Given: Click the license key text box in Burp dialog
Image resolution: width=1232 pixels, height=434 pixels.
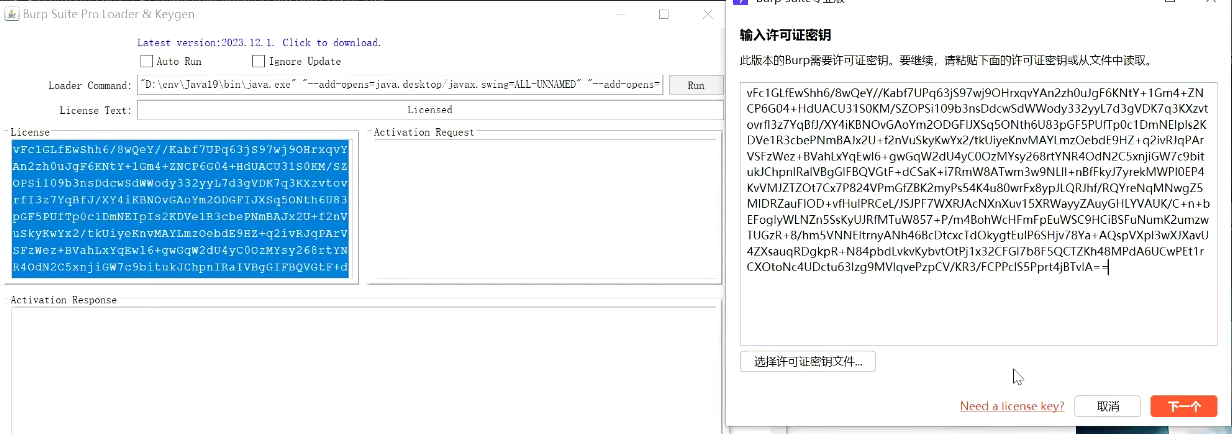Looking at the screenshot, I should pos(979,214).
